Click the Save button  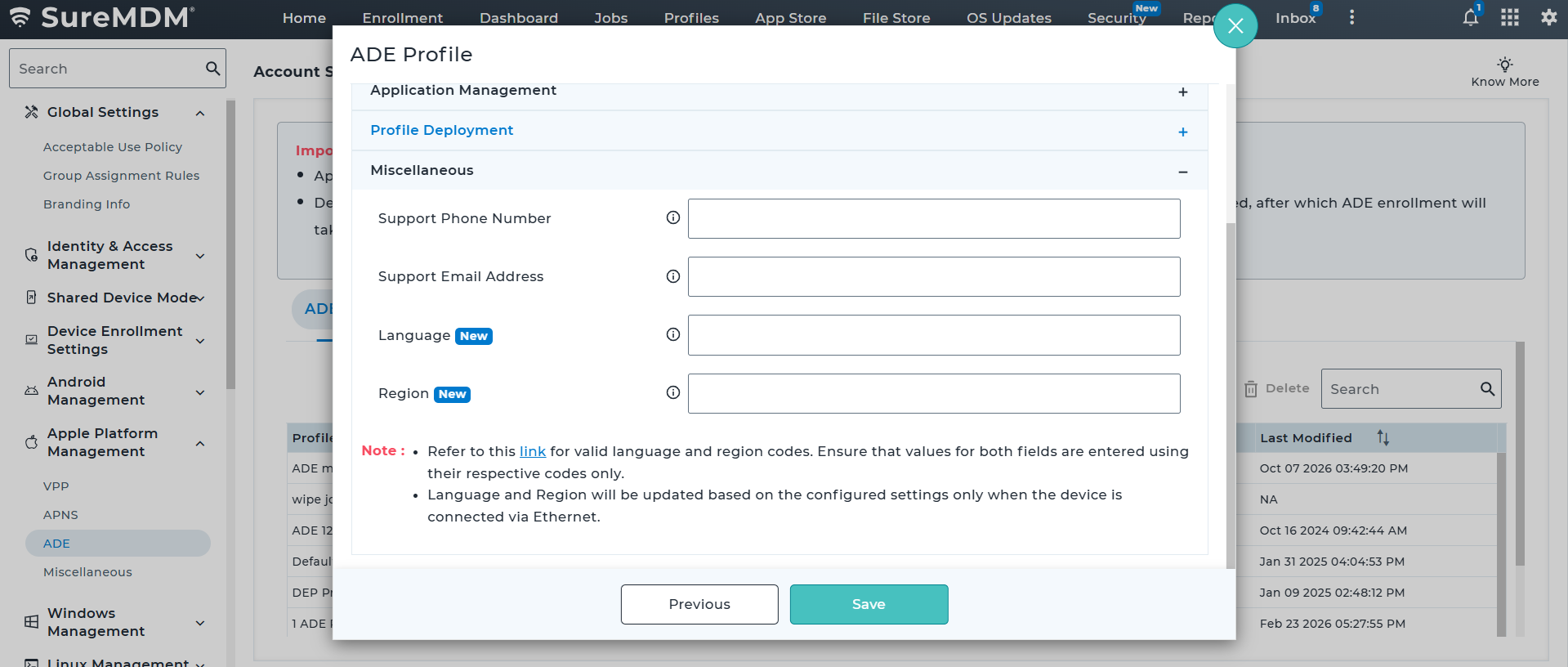[x=869, y=604]
